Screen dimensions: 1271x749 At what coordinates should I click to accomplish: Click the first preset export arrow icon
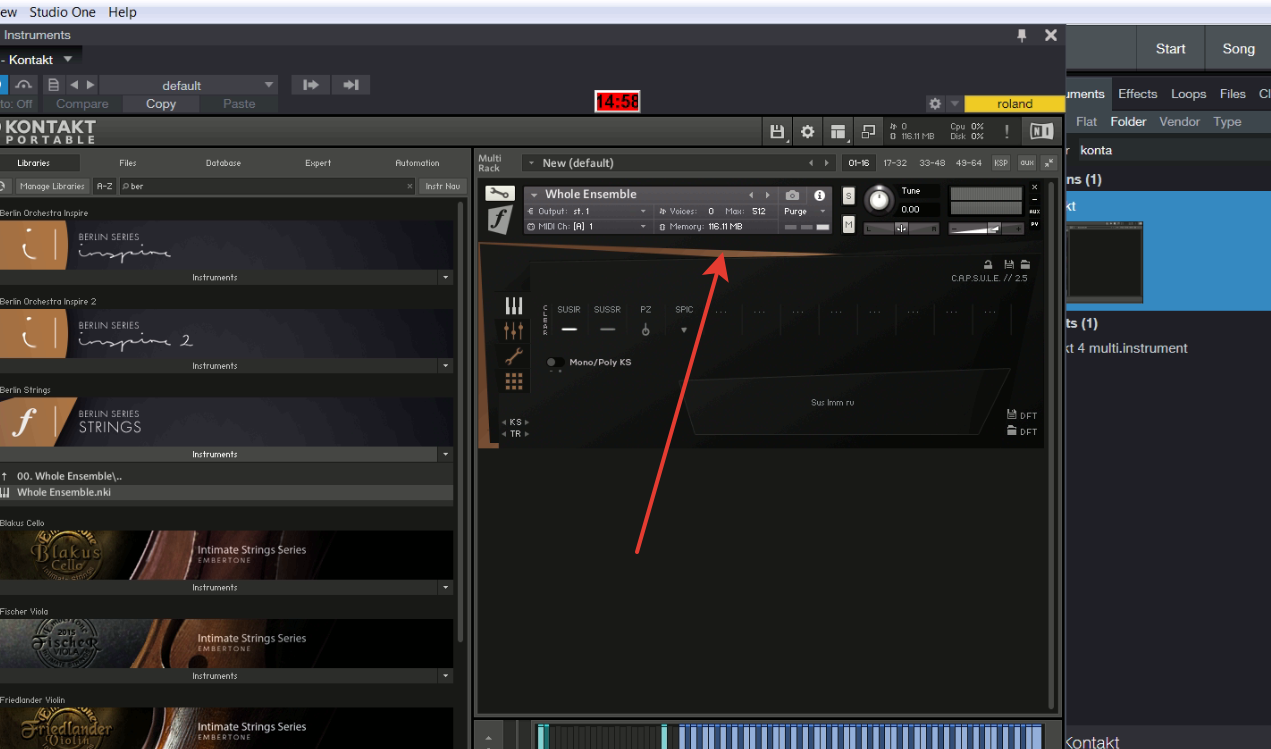(x=311, y=85)
